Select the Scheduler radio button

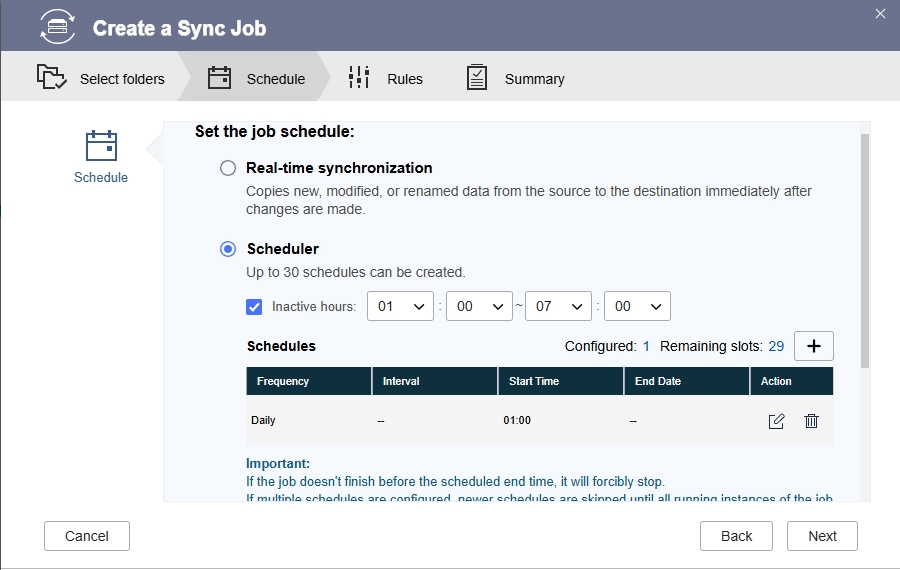coord(228,249)
